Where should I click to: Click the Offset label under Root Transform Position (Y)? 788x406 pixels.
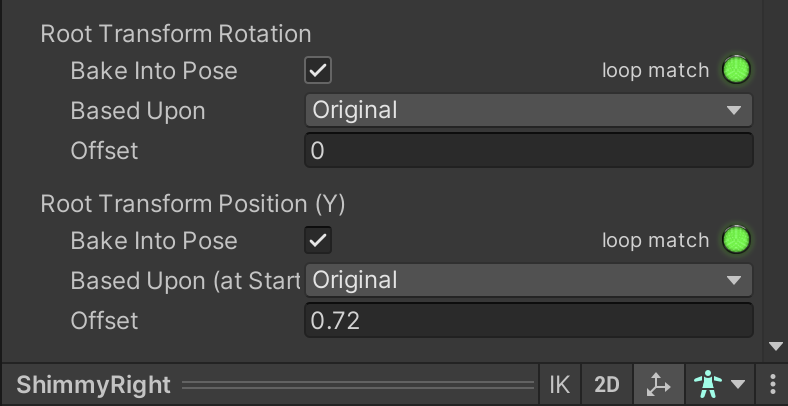pos(104,321)
